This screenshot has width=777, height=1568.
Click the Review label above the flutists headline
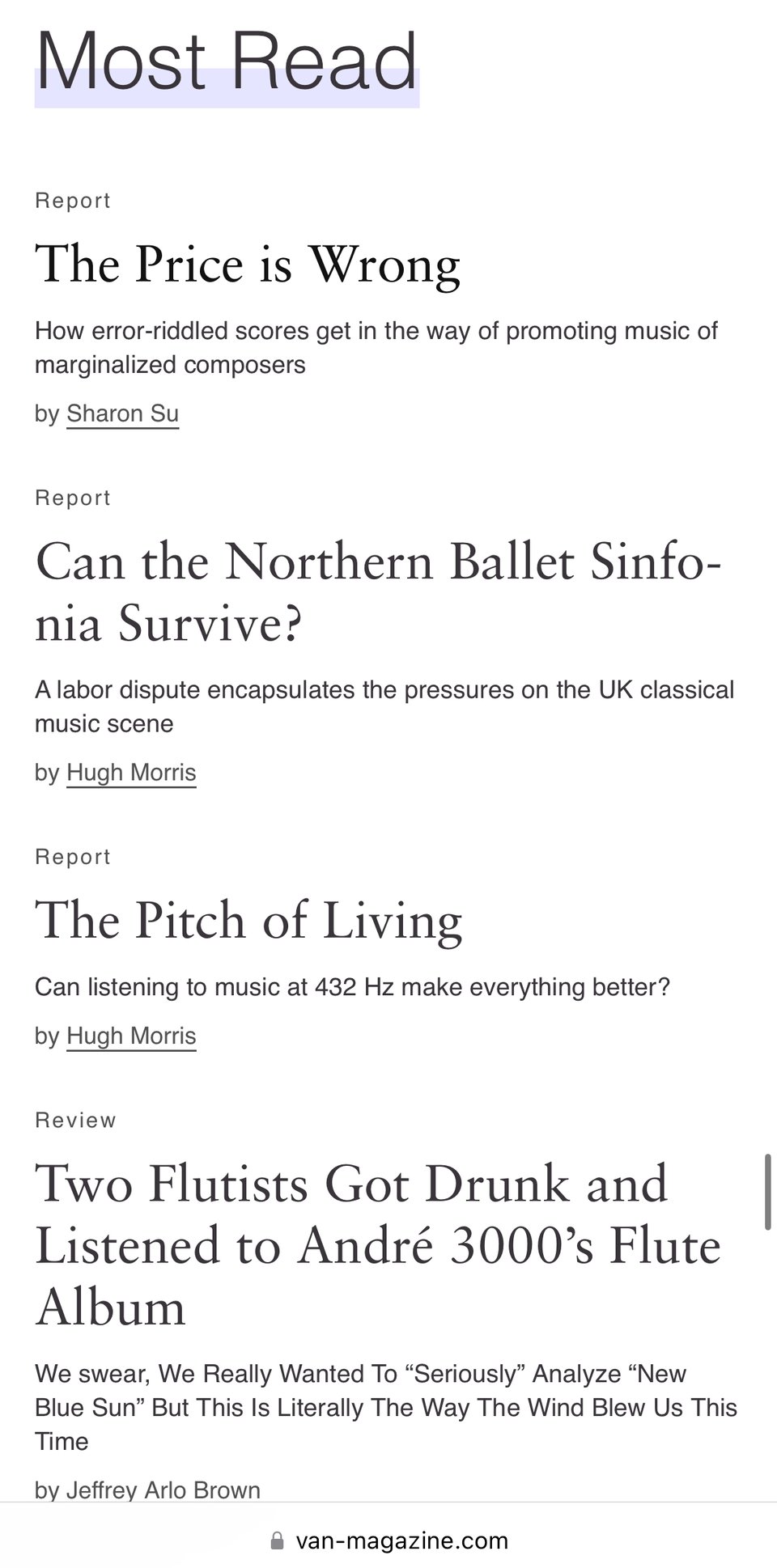pos(75,1121)
